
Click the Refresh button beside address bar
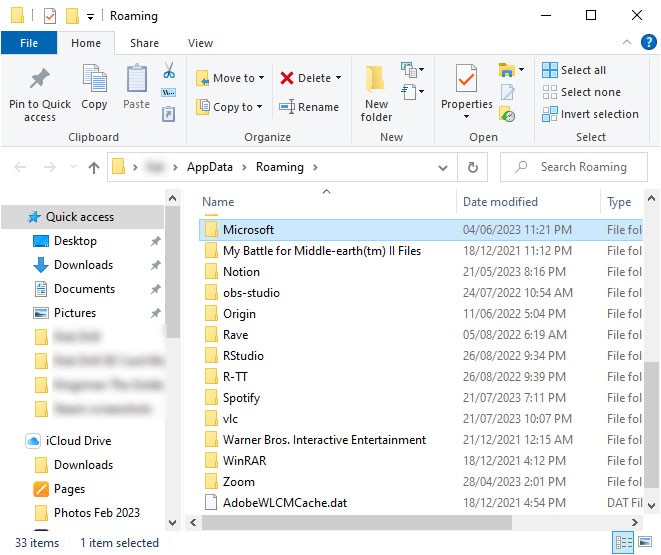click(473, 167)
